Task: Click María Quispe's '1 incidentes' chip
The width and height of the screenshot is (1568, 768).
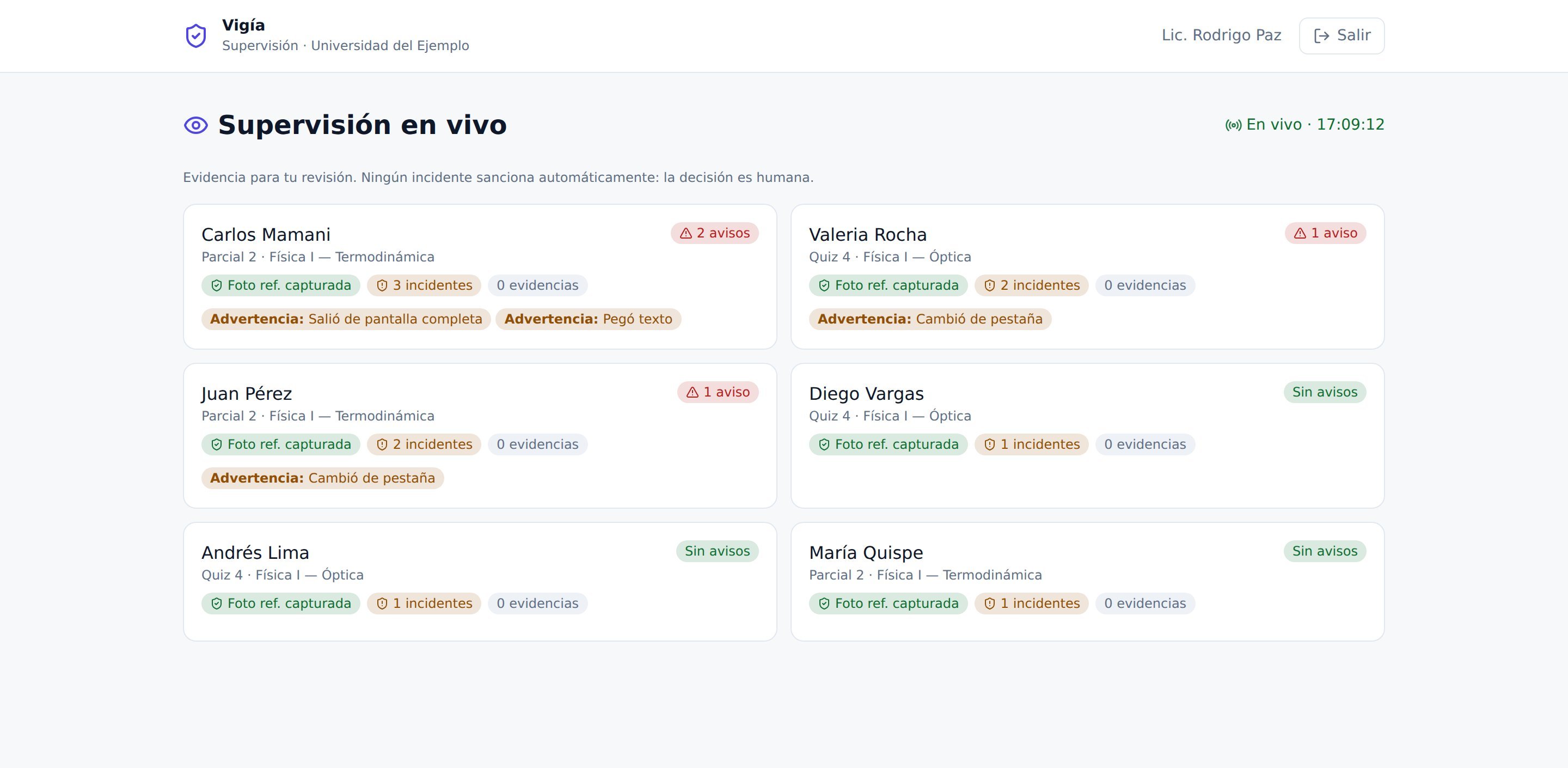Action: click(1031, 604)
